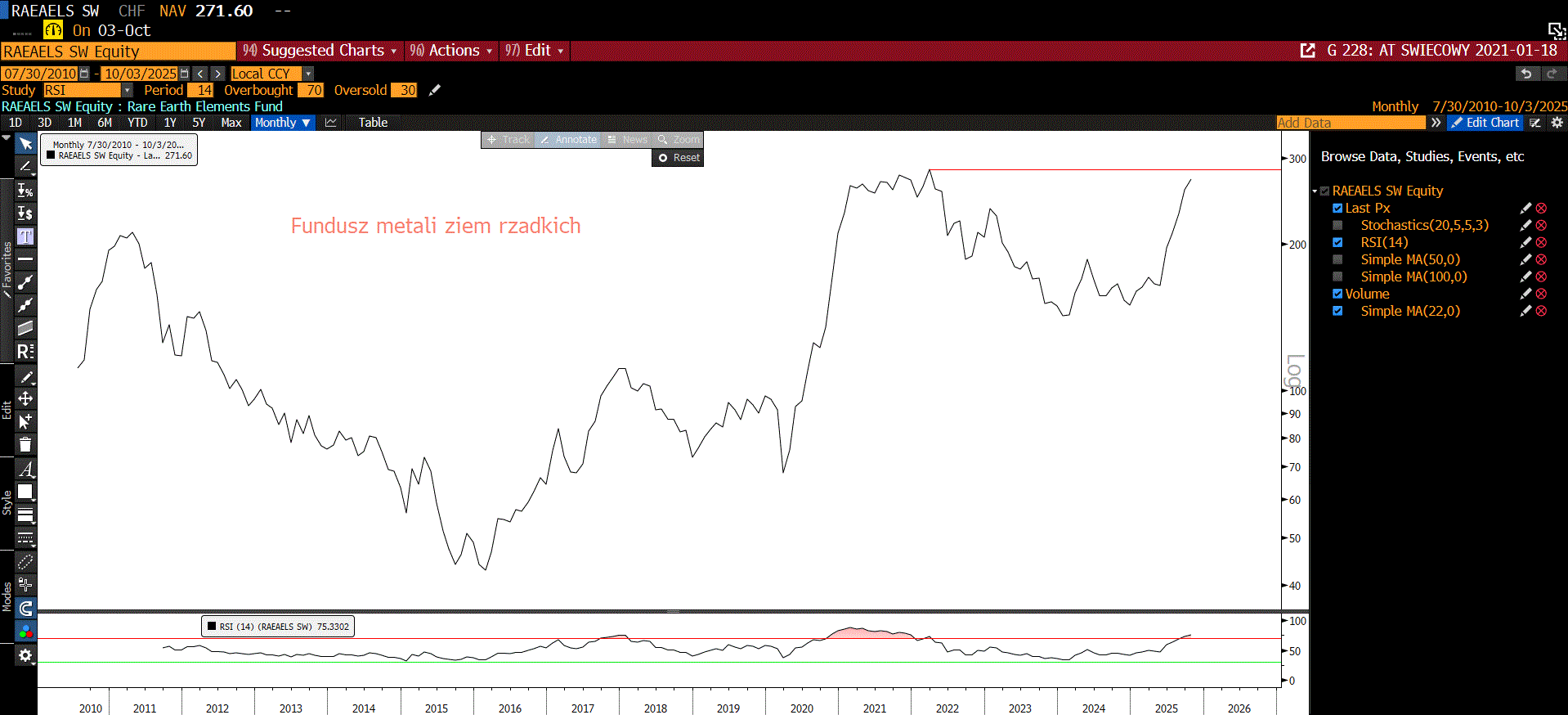
Task: Select the arrow pointer tool
Action: (x=25, y=144)
